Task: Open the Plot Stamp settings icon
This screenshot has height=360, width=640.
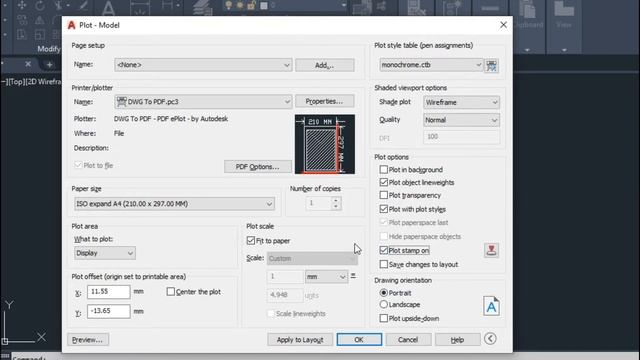Action: click(491, 250)
